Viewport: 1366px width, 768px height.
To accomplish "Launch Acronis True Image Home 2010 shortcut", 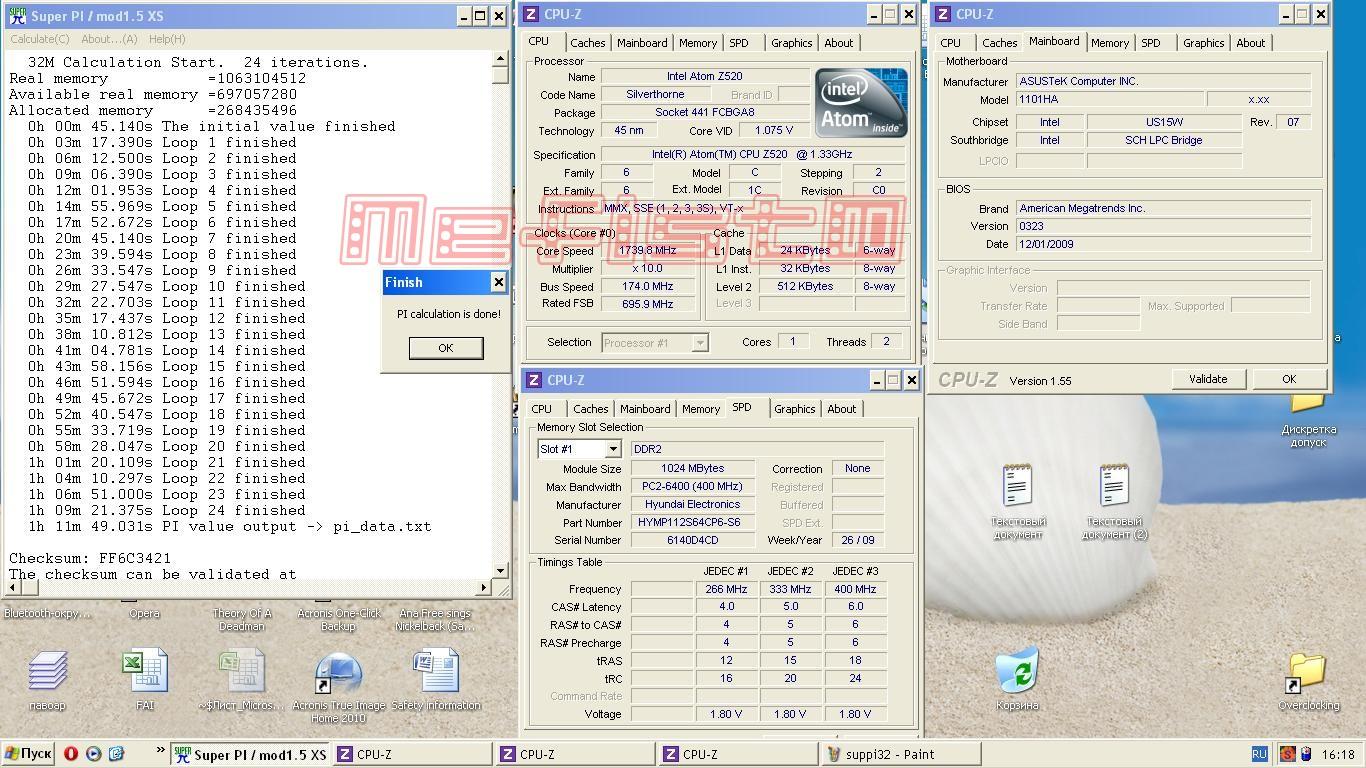I will 338,671.
